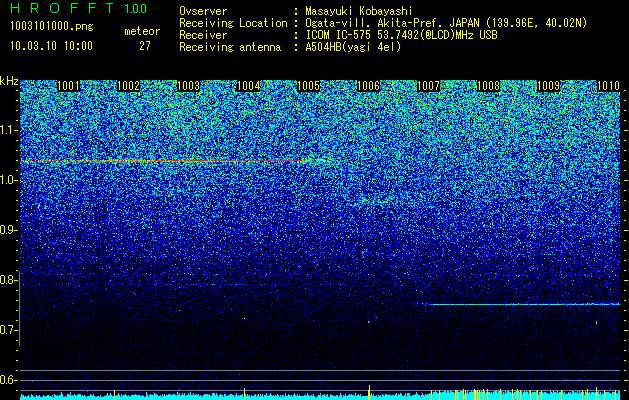Image resolution: width=629 pixels, height=400 pixels.
Task: Click the 1.1 frequency axis label
Action: coord(9,130)
